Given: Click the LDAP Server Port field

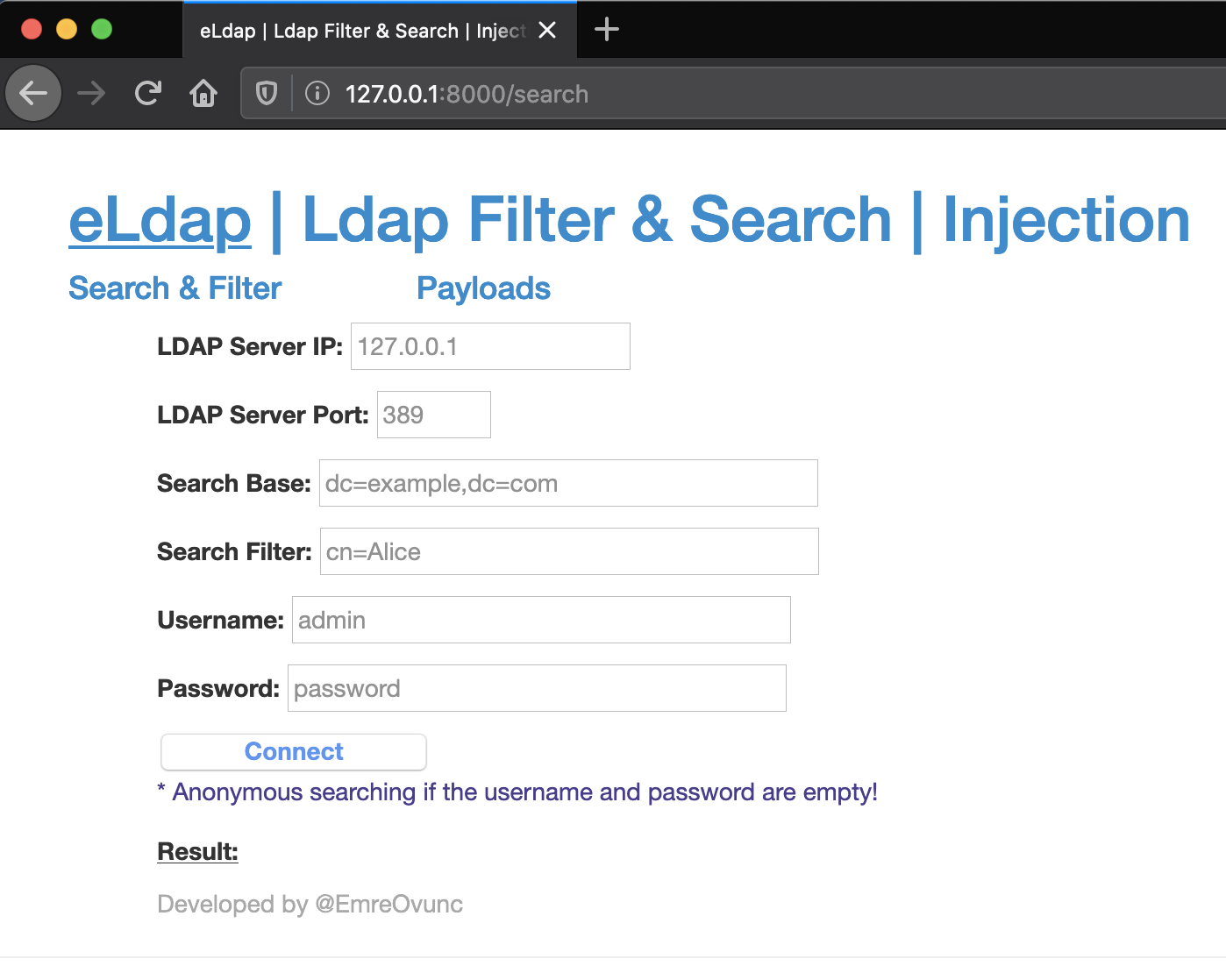Looking at the screenshot, I should click(433, 415).
